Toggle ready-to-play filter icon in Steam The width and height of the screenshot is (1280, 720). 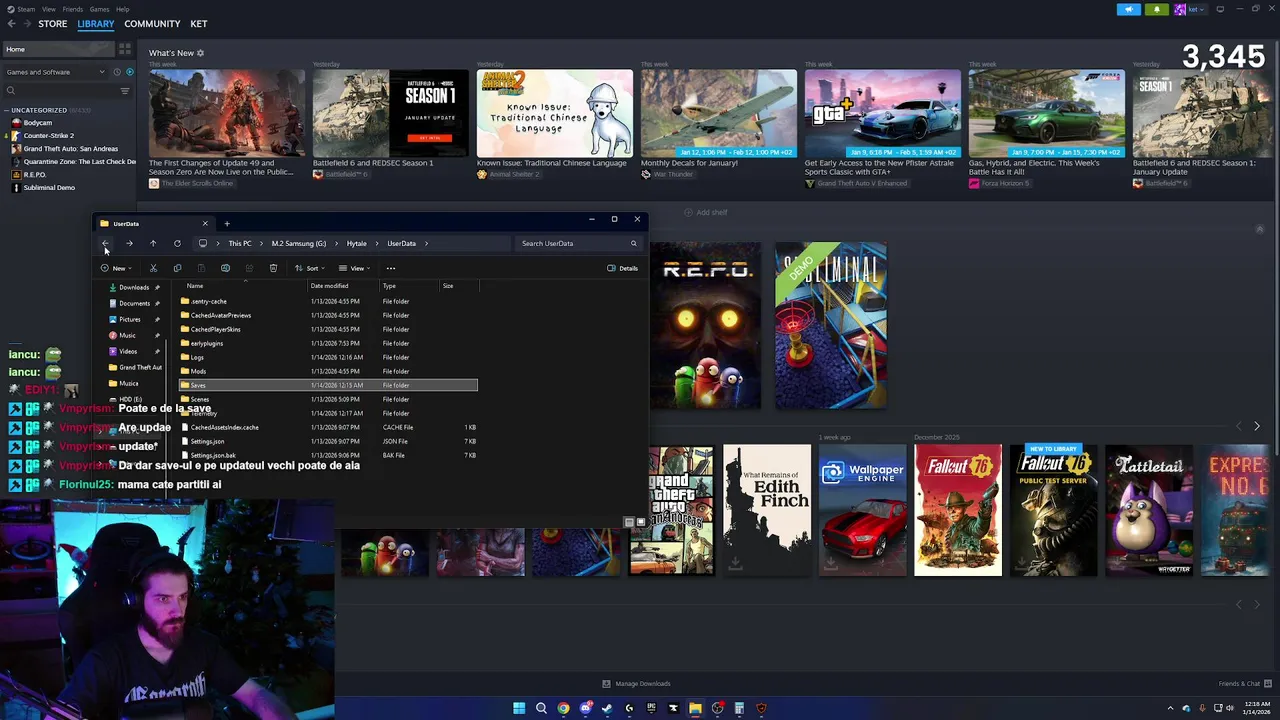(129, 72)
